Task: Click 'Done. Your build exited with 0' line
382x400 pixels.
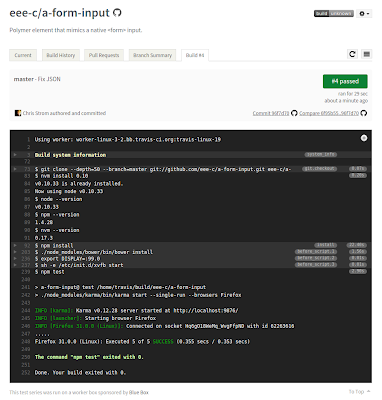Action: (80, 373)
